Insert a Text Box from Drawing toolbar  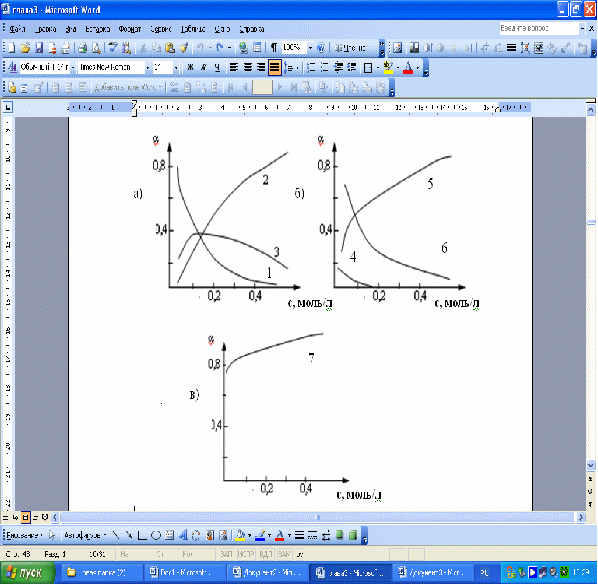point(169,535)
